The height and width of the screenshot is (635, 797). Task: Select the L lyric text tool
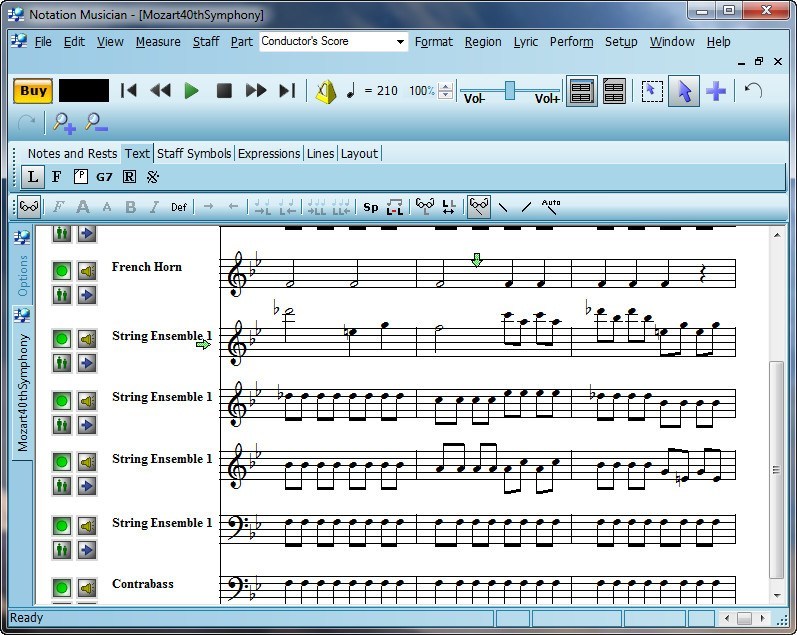click(x=33, y=177)
